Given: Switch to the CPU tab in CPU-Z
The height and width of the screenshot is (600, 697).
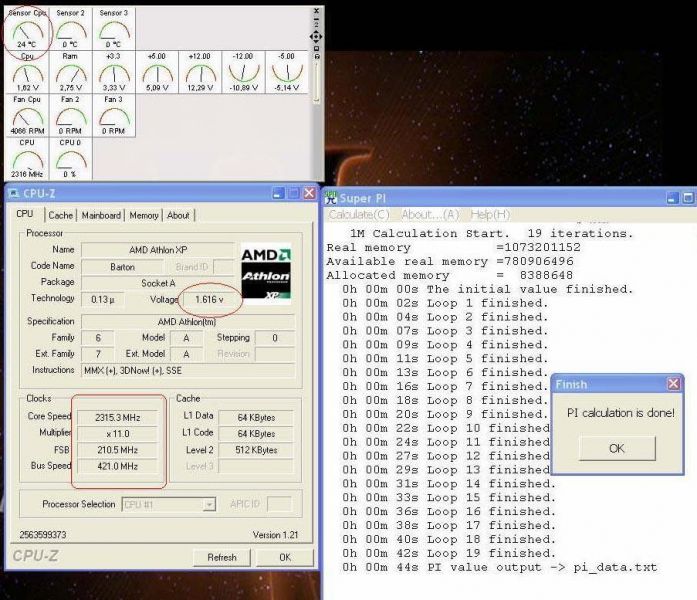Looking at the screenshot, I should click(x=25, y=214).
